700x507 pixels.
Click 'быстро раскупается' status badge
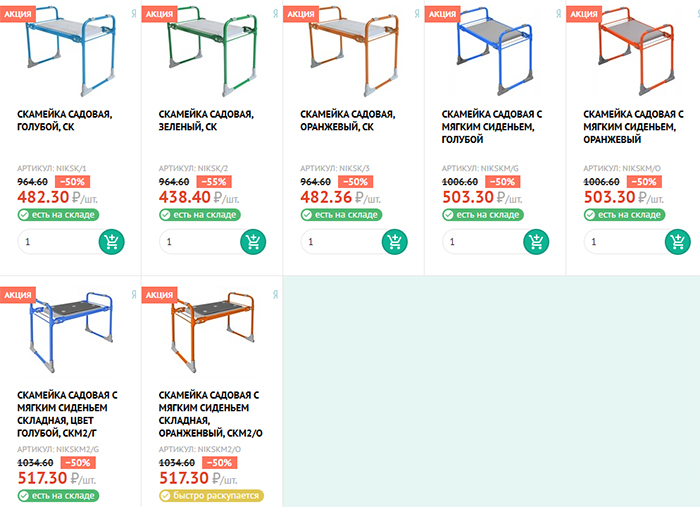pos(212,495)
